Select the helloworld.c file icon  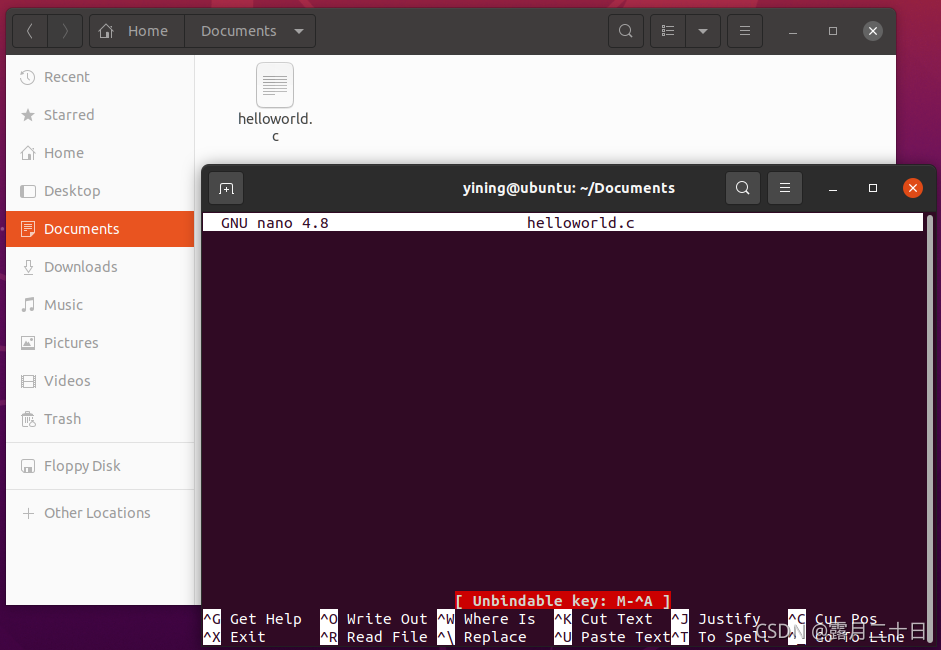coord(275,85)
